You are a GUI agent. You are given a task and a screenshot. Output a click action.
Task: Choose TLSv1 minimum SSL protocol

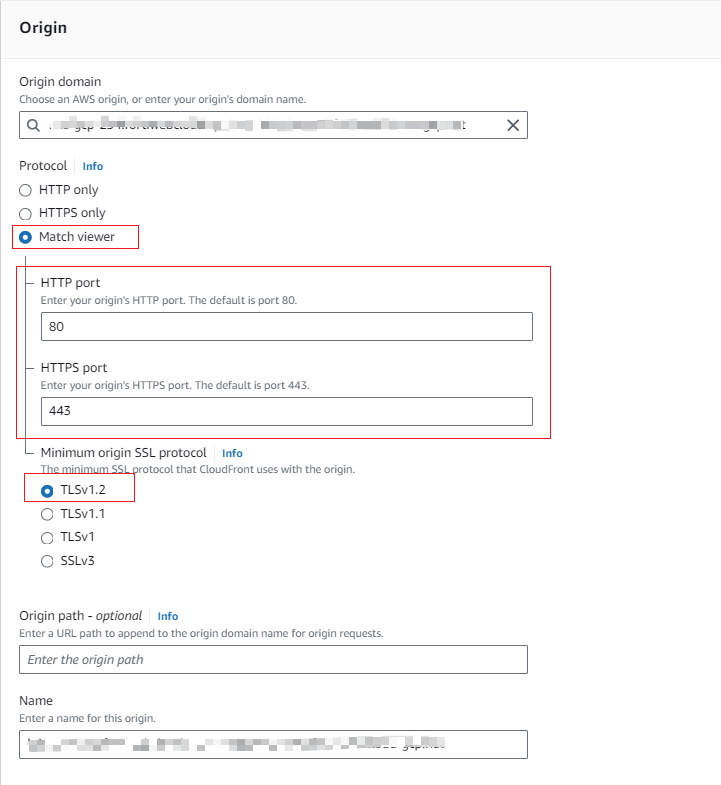47,538
